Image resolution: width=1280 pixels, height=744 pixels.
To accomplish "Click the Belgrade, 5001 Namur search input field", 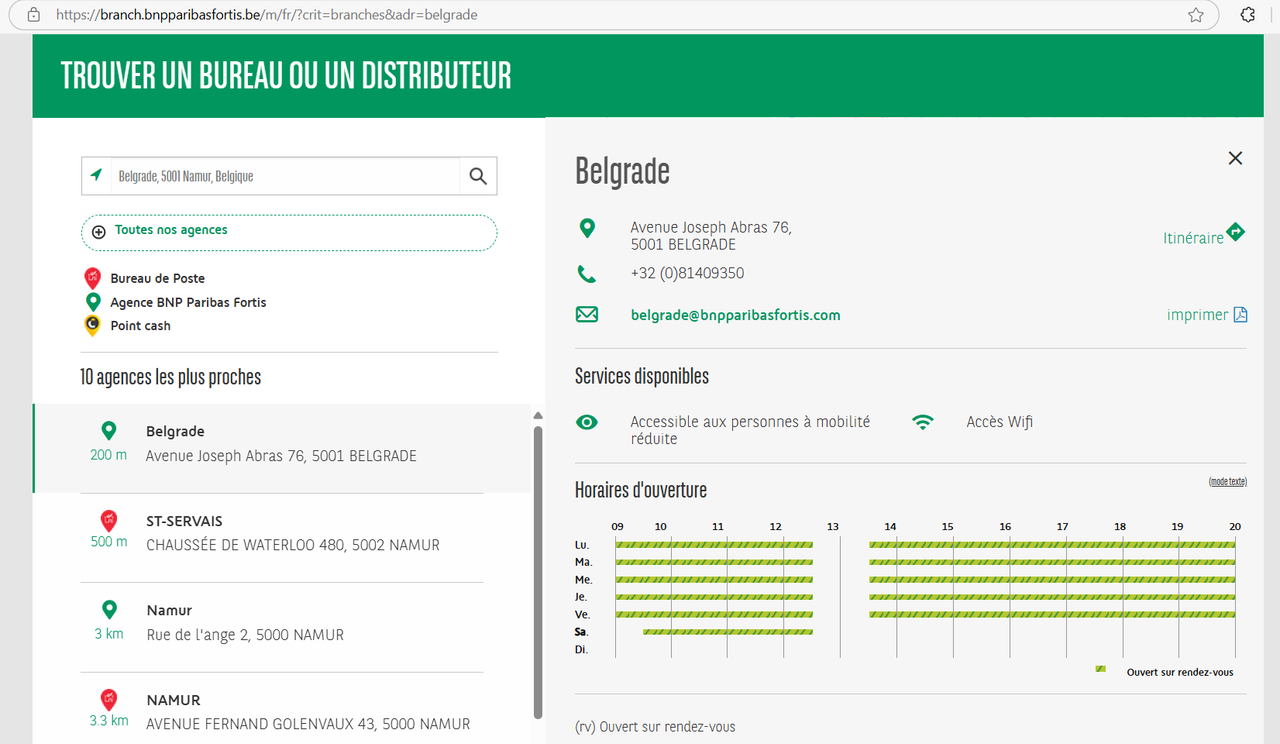I will tap(284, 176).
